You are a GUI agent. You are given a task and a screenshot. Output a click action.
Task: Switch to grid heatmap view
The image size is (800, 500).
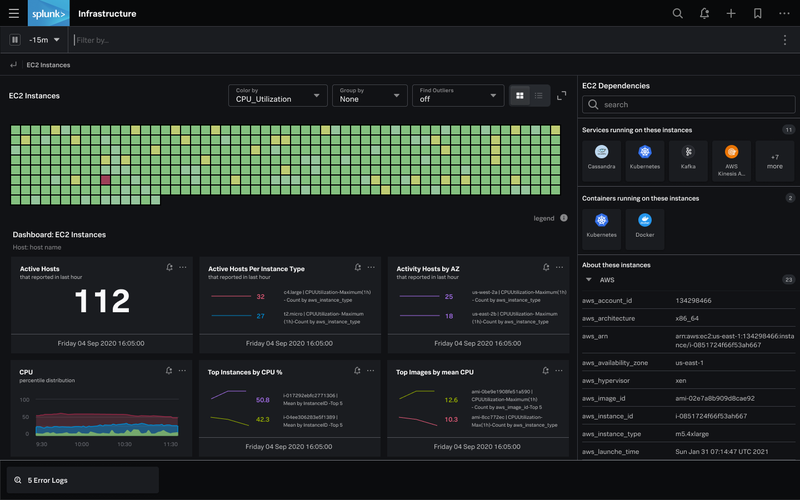519,95
